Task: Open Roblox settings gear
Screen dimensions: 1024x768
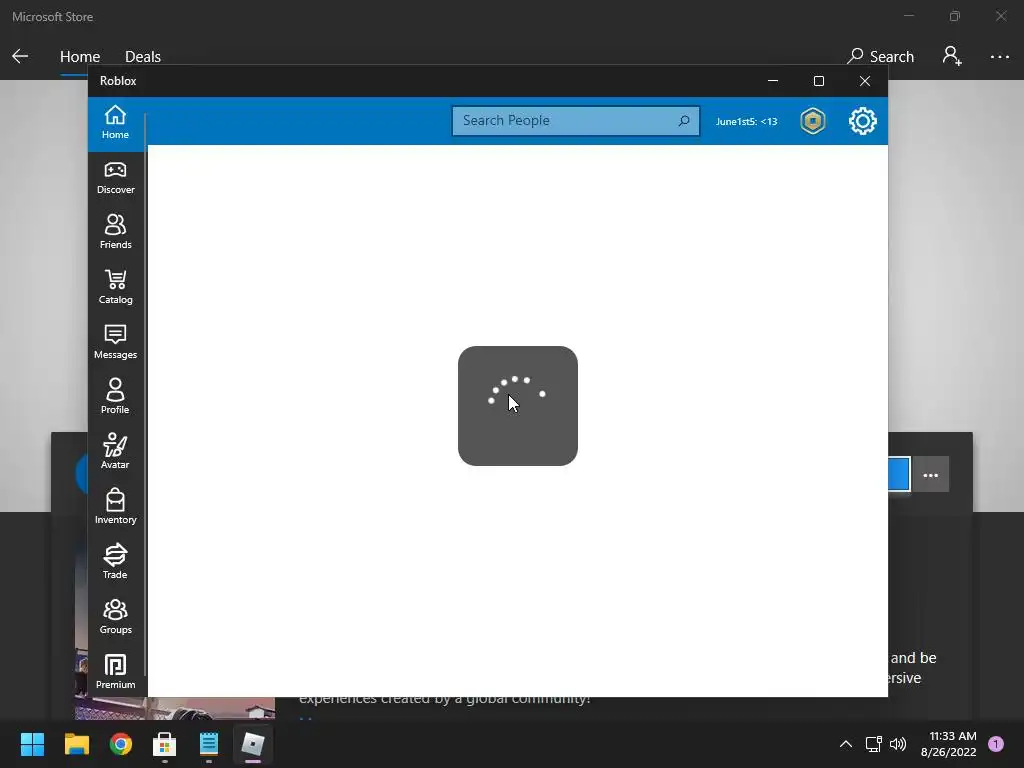Action: coord(863,121)
